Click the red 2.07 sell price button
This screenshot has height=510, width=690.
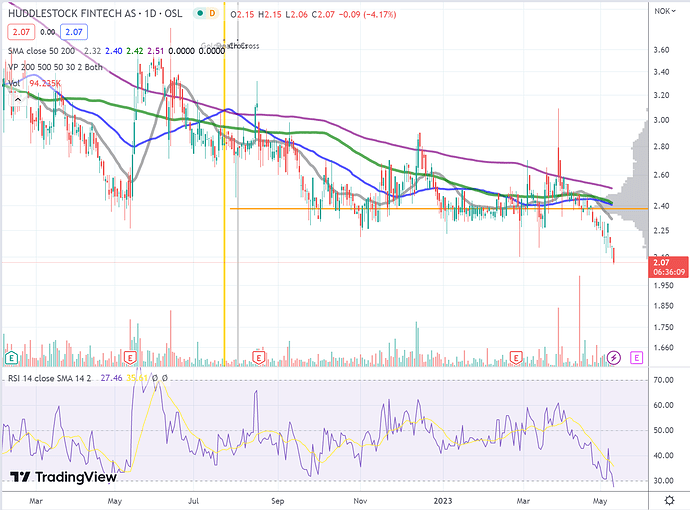click(x=21, y=32)
